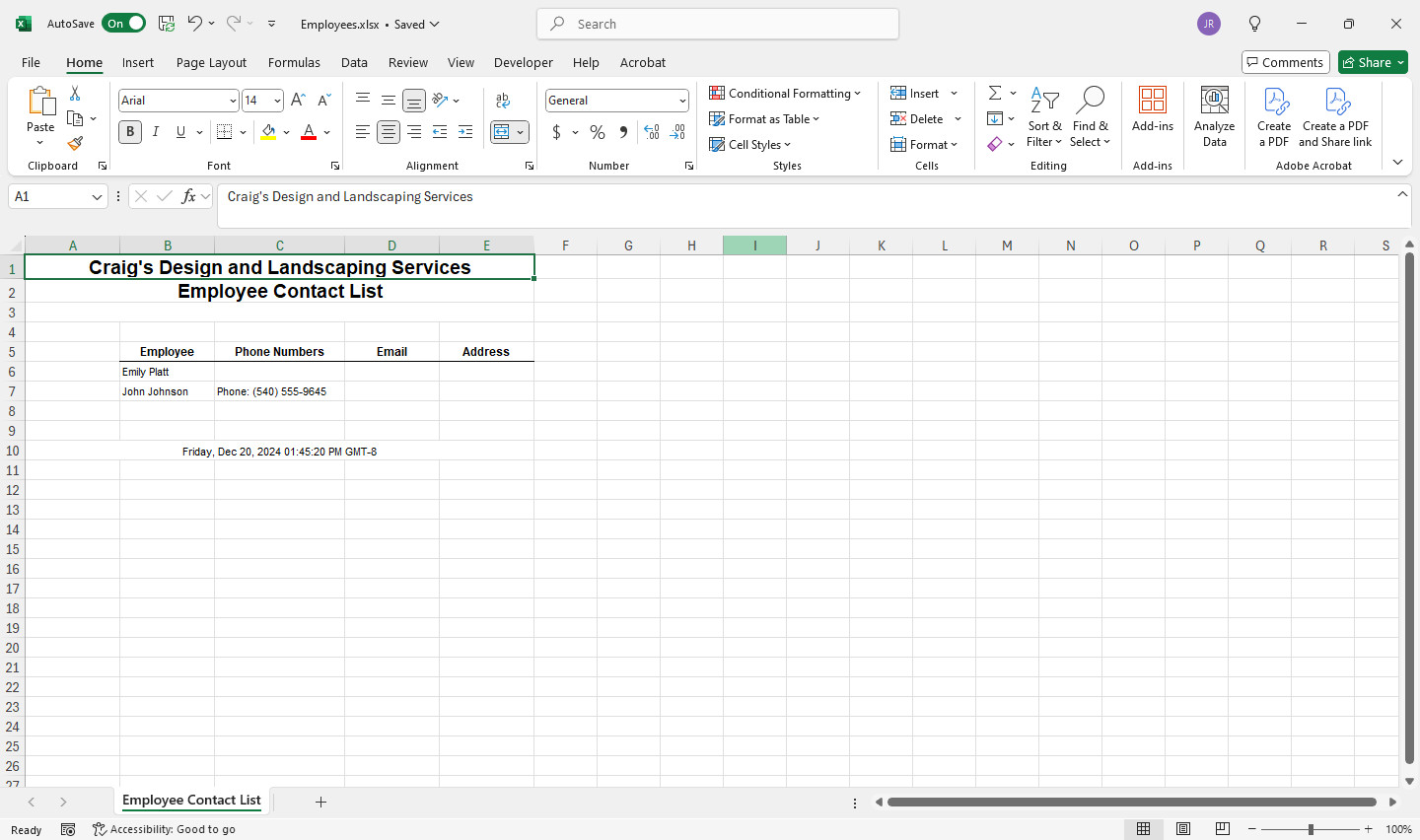Expand the Sort & Filter dropdown

coord(1044,116)
